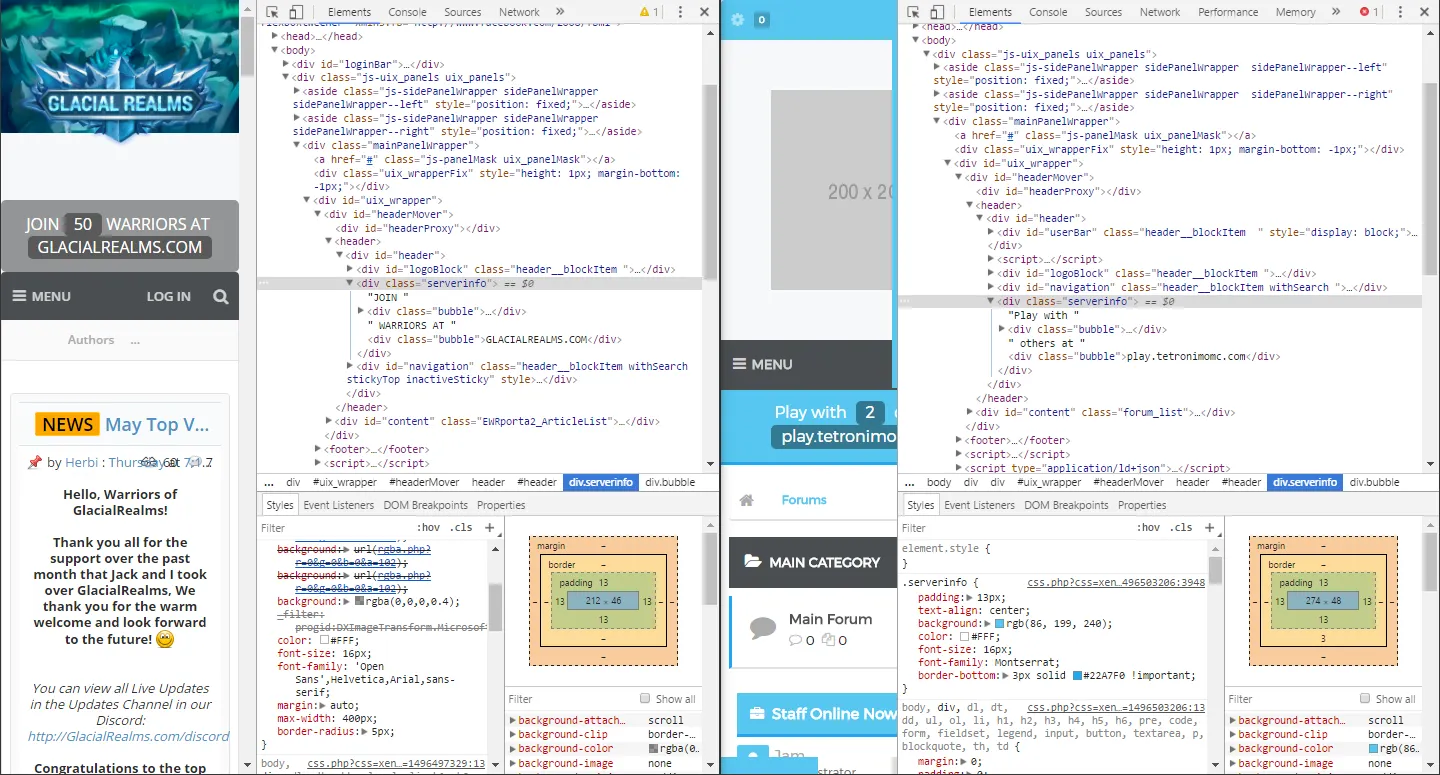This screenshot has height=775, width=1440.
Task: Click LOG IN on GlacialRealms site
Action: [168, 296]
